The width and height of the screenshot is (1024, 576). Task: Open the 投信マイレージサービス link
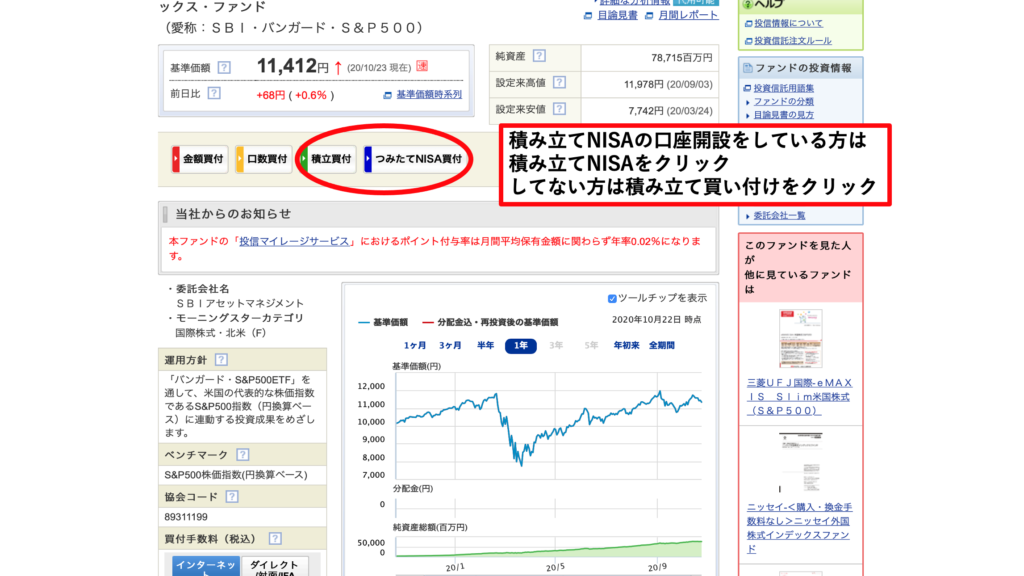click(x=294, y=241)
